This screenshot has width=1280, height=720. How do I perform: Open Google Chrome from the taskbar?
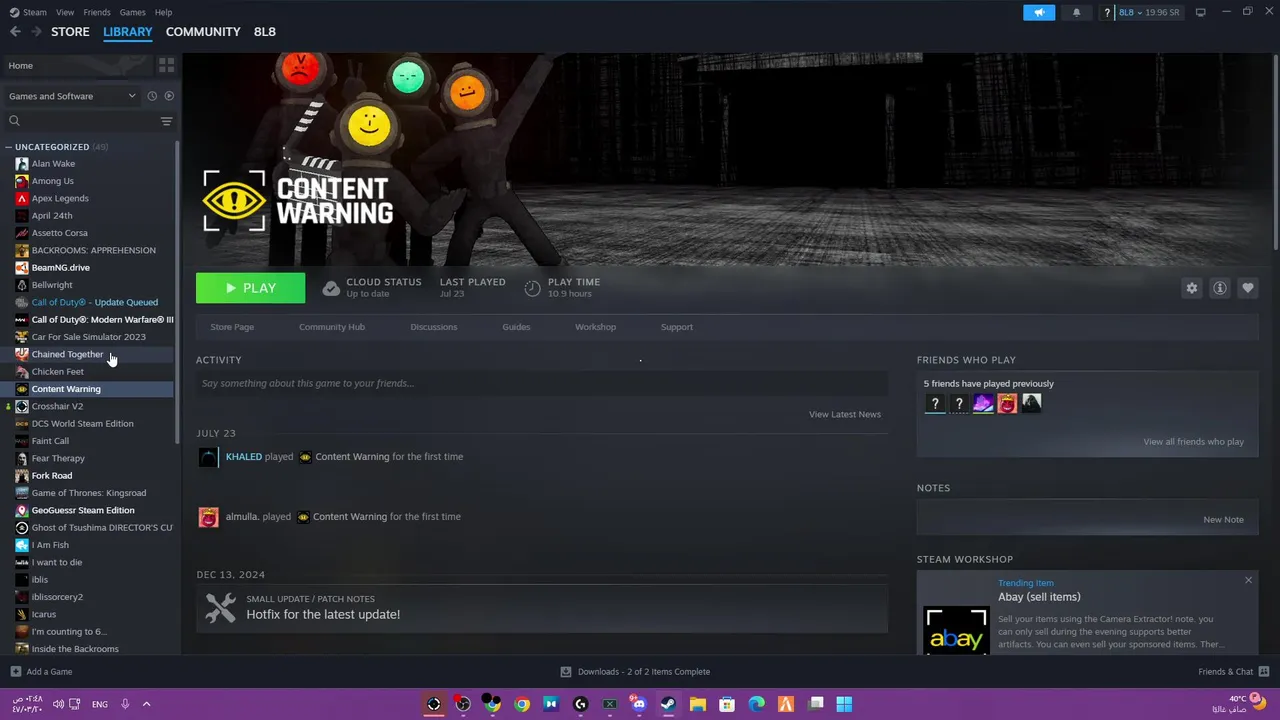(522, 704)
